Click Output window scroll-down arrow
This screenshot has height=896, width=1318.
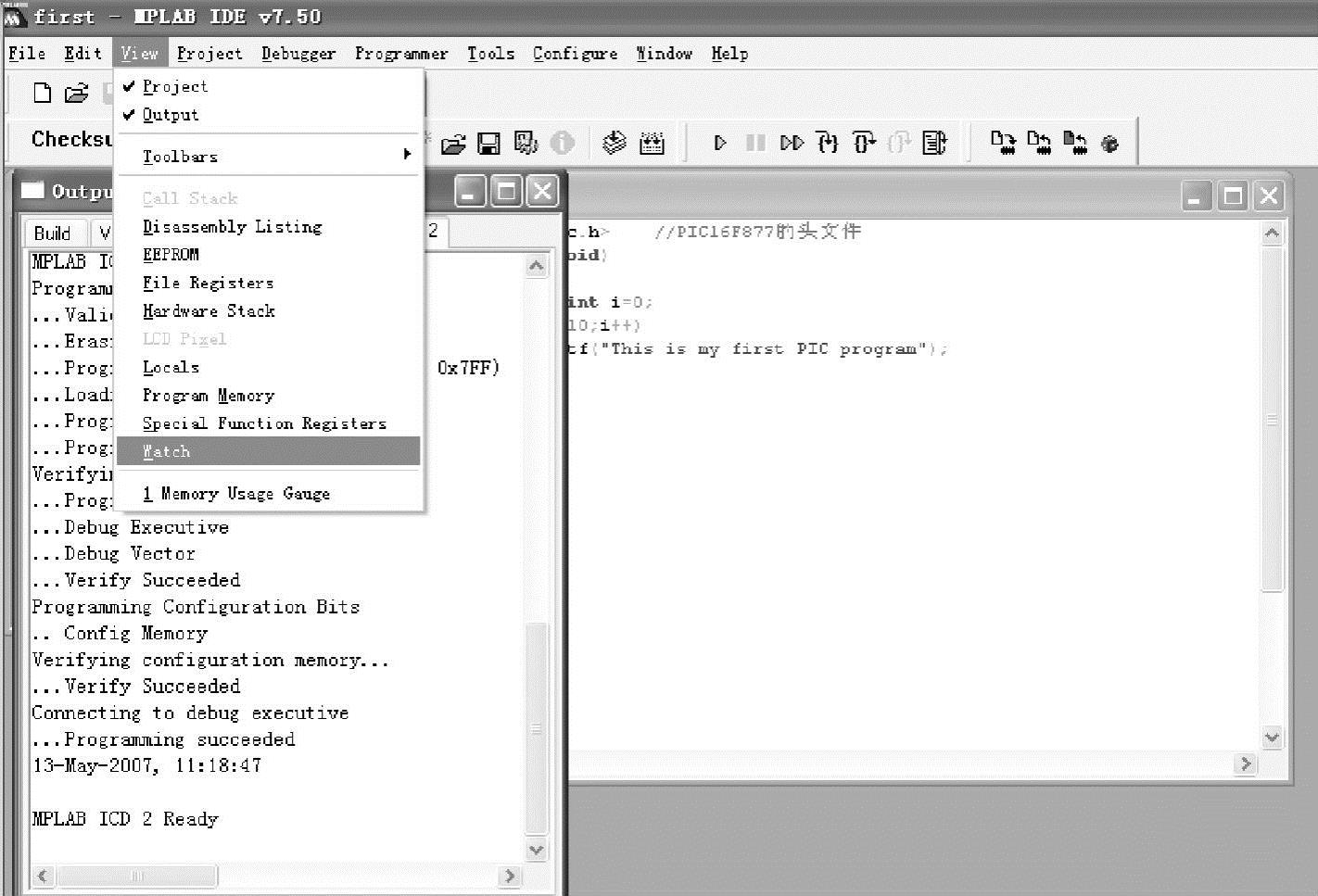(x=536, y=849)
